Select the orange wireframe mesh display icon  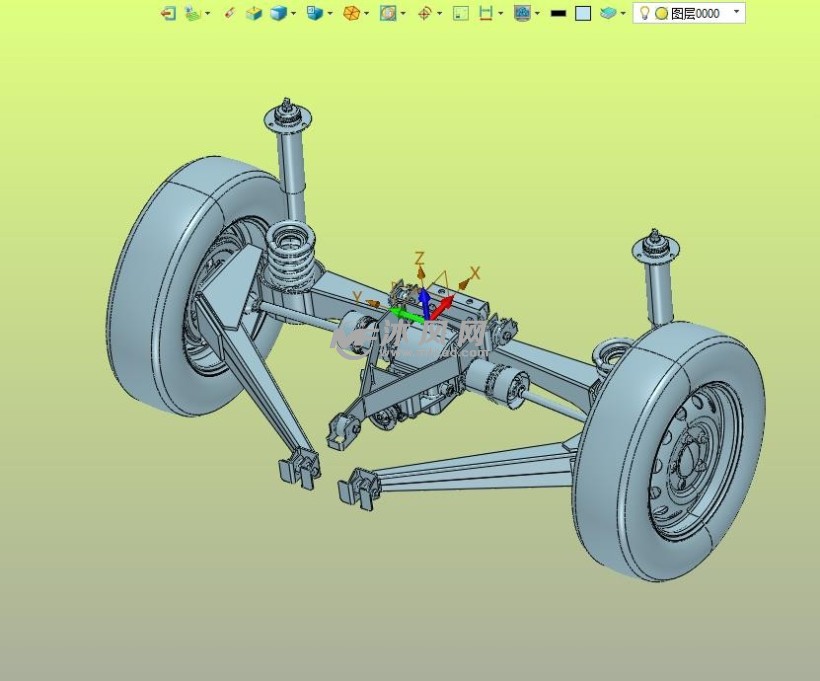coord(351,13)
